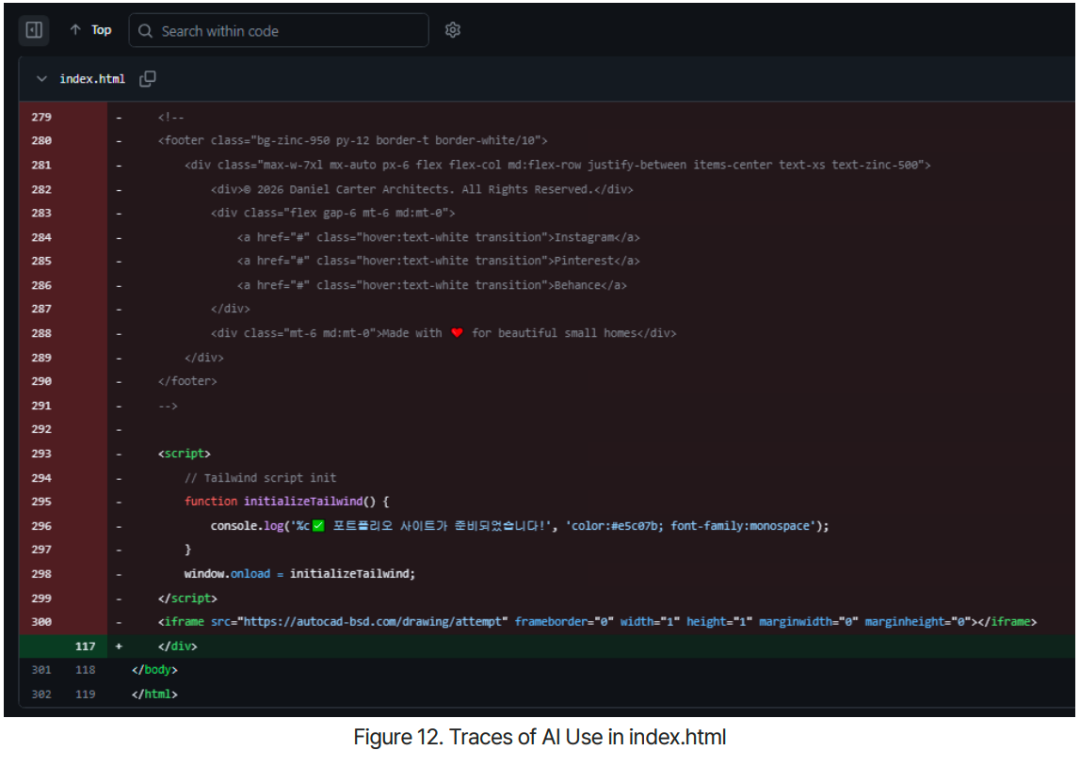Select deleted line number 300

click(41, 622)
